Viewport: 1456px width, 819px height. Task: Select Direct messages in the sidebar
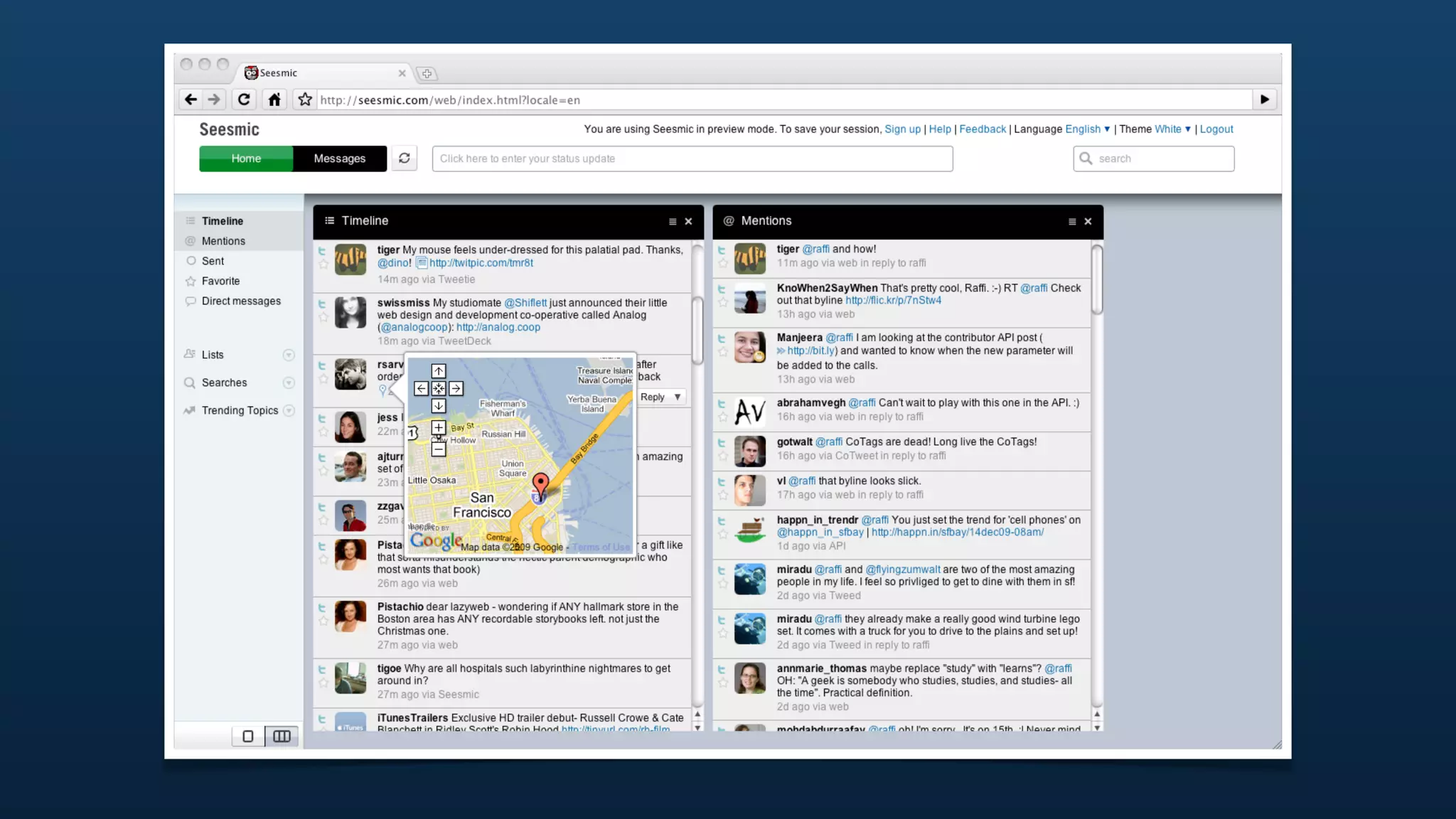241,301
